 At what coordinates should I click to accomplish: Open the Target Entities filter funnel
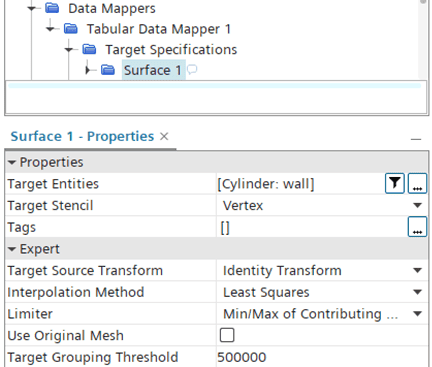tap(395, 183)
